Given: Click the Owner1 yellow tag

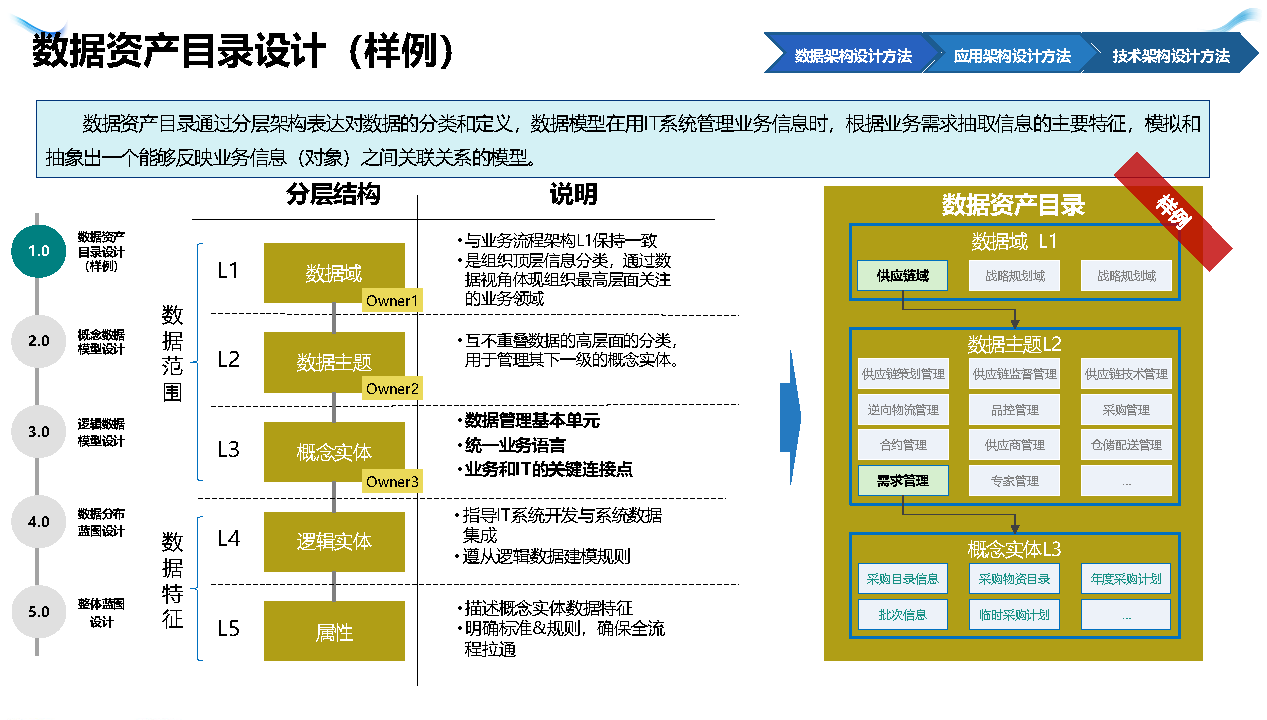Looking at the screenshot, I should (x=392, y=301).
